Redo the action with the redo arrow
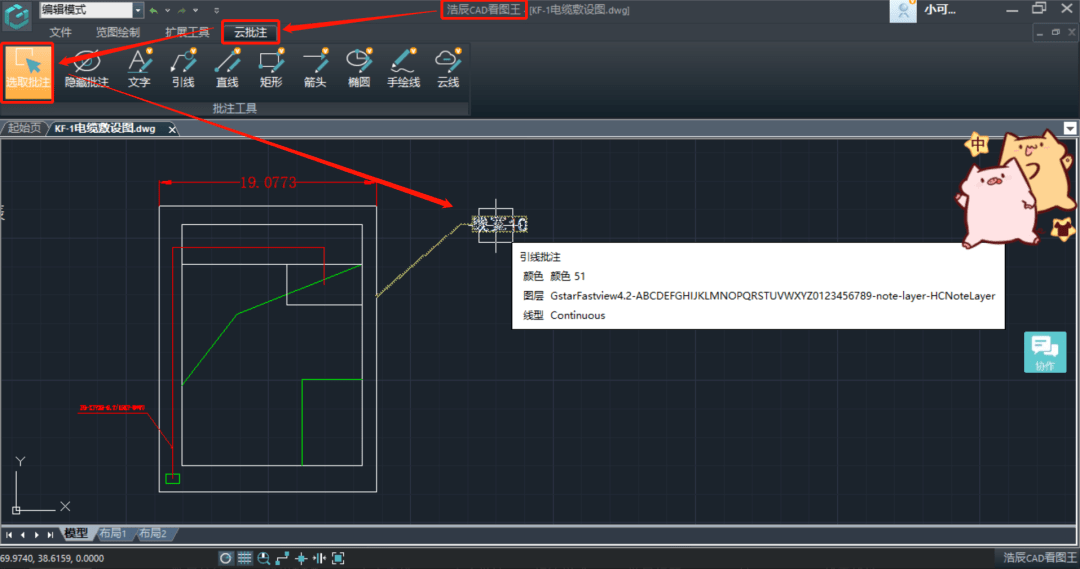The image size is (1080, 569). 182,10
